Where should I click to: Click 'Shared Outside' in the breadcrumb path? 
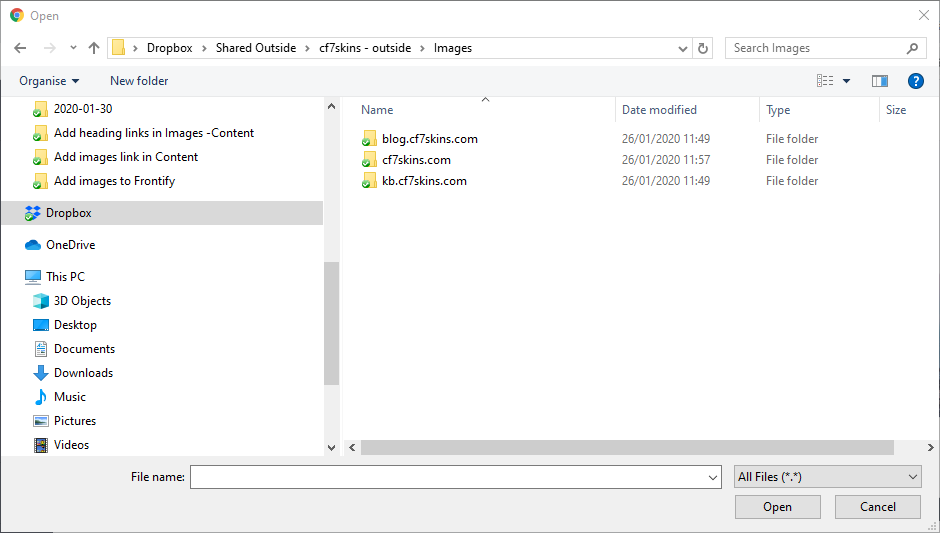coord(256,48)
